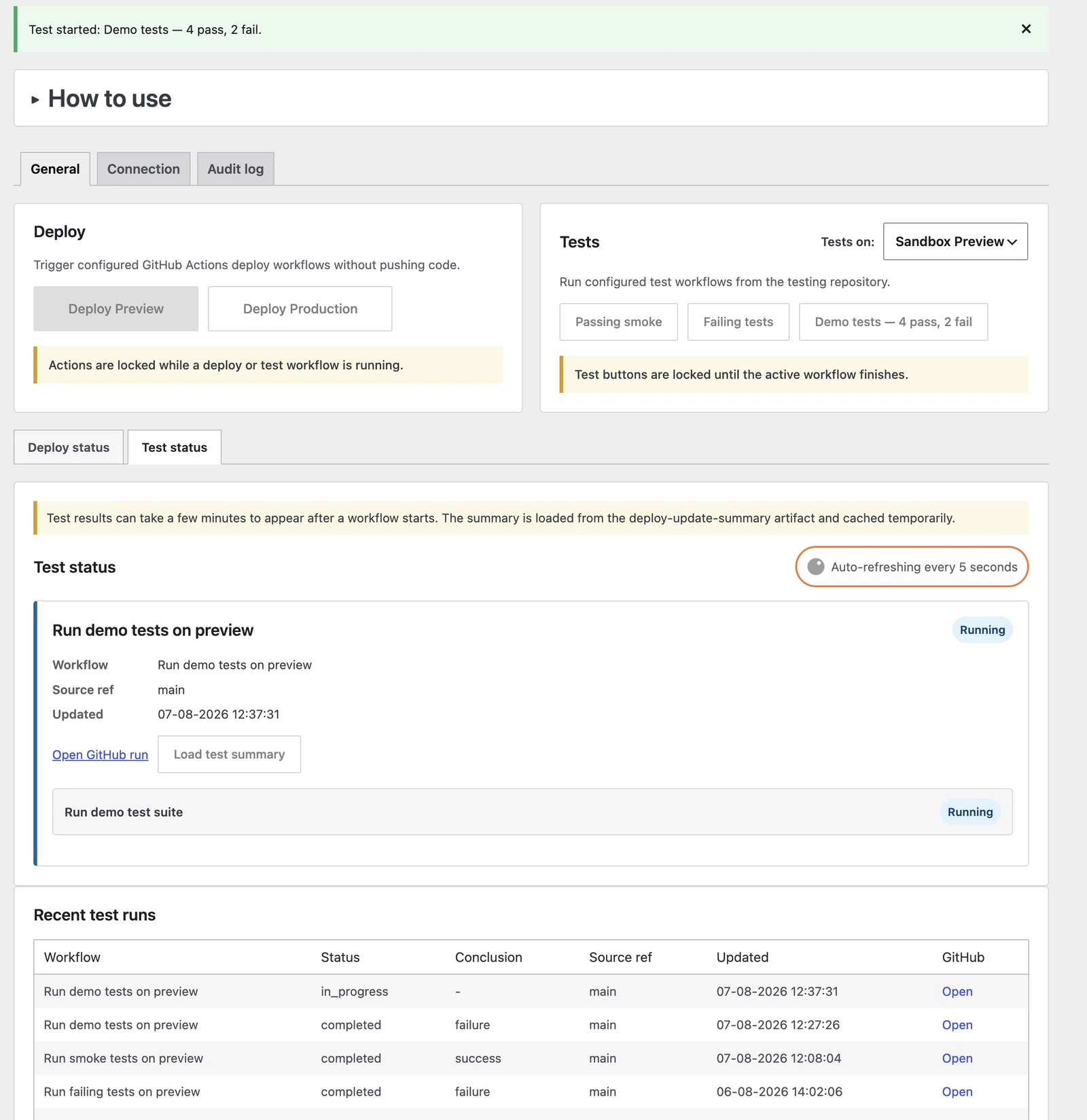Click the success conclusion cell
This screenshot has width=1087, height=1120.
point(478,1058)
